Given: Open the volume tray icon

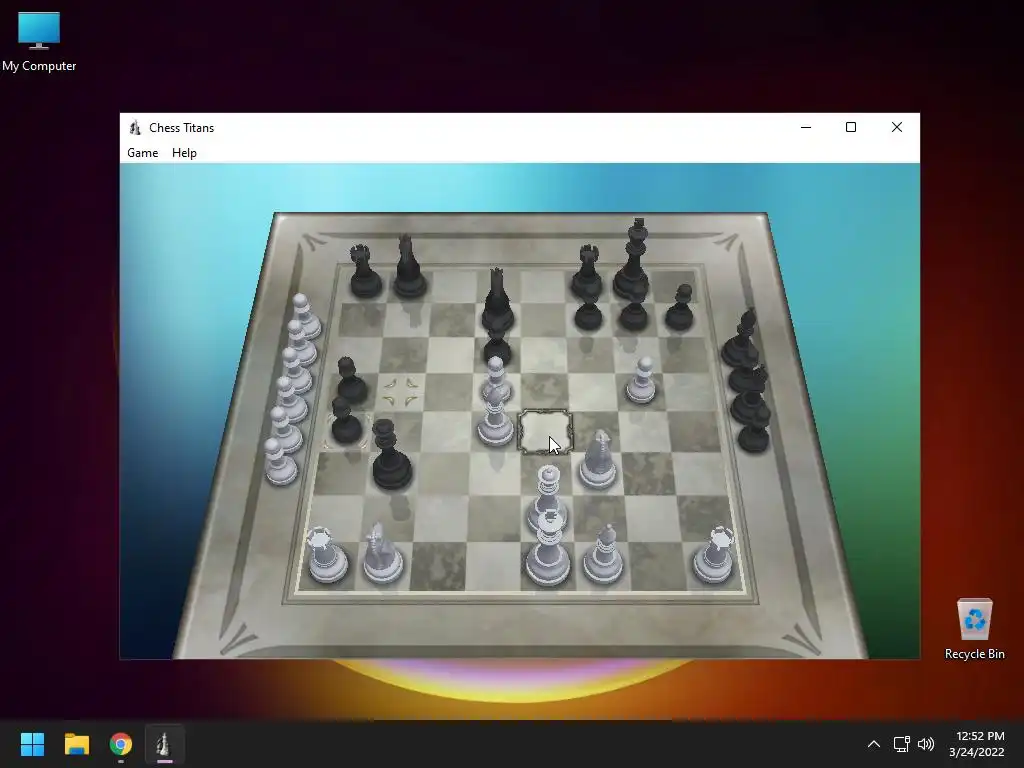Looking at the screenshot, I should pyautogui.click(x=925, y=744).
